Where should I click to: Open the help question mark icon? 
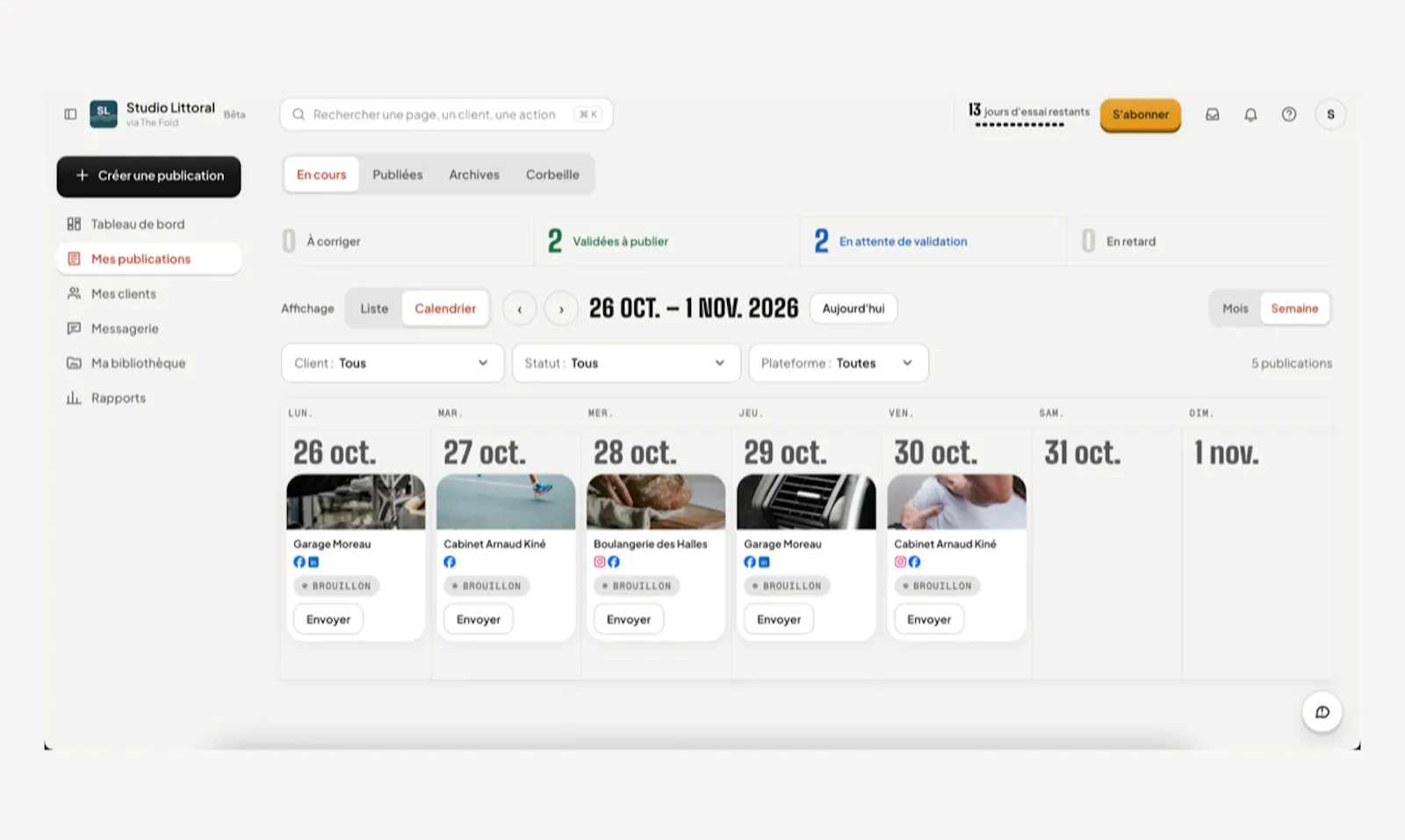point(1288,114)
